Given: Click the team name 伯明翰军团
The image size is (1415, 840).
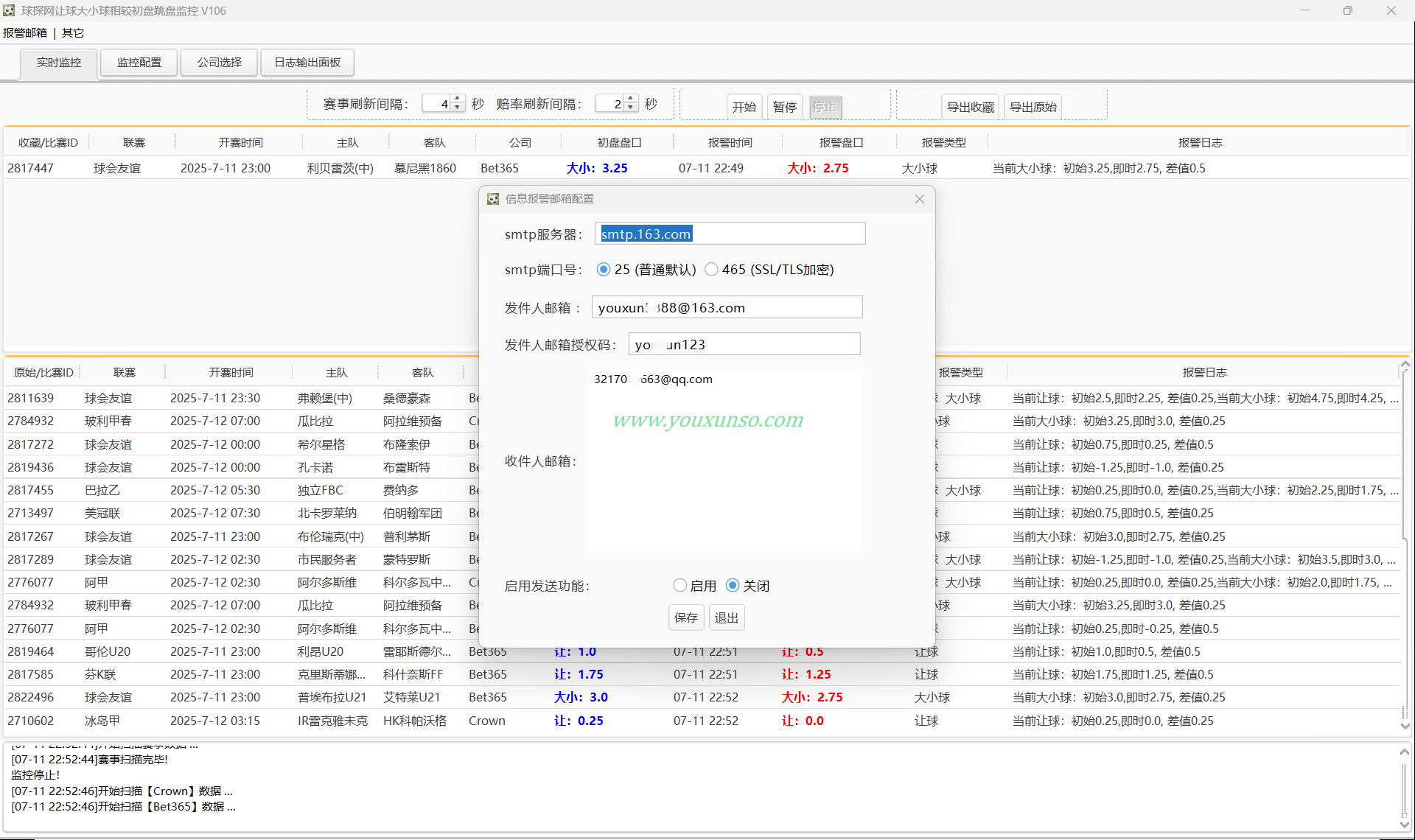Looking at the screenshot, I should pyautogui.click(x=412, y=513).
